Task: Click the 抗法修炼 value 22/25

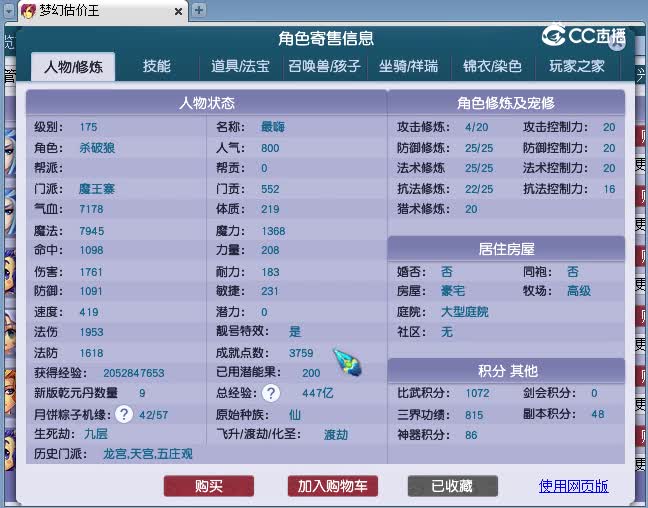Action: 479,189
